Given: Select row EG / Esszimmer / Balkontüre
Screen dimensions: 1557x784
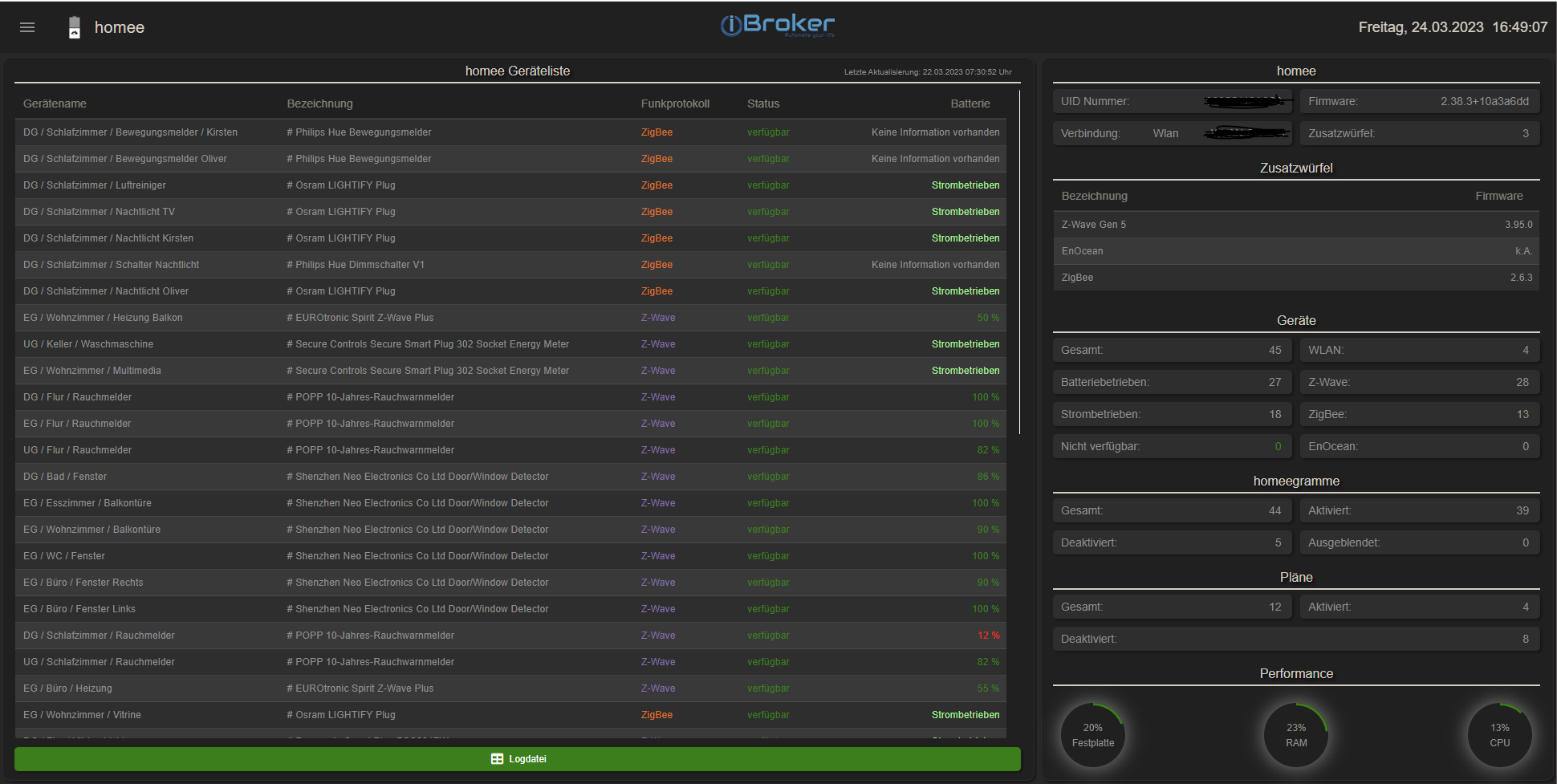Looking at the screenshot, I should tap(510, 503).
